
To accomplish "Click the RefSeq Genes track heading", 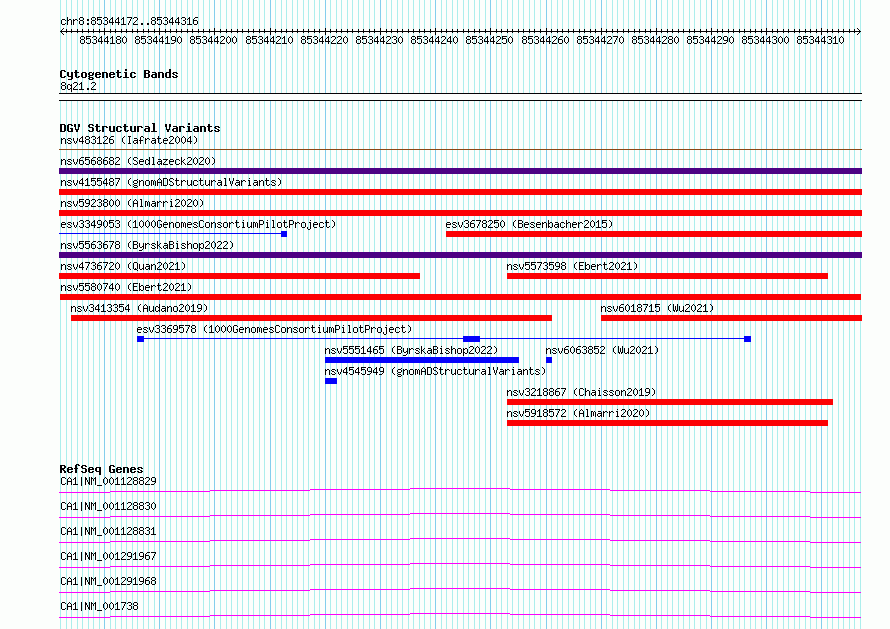I will tap(101, 469).
